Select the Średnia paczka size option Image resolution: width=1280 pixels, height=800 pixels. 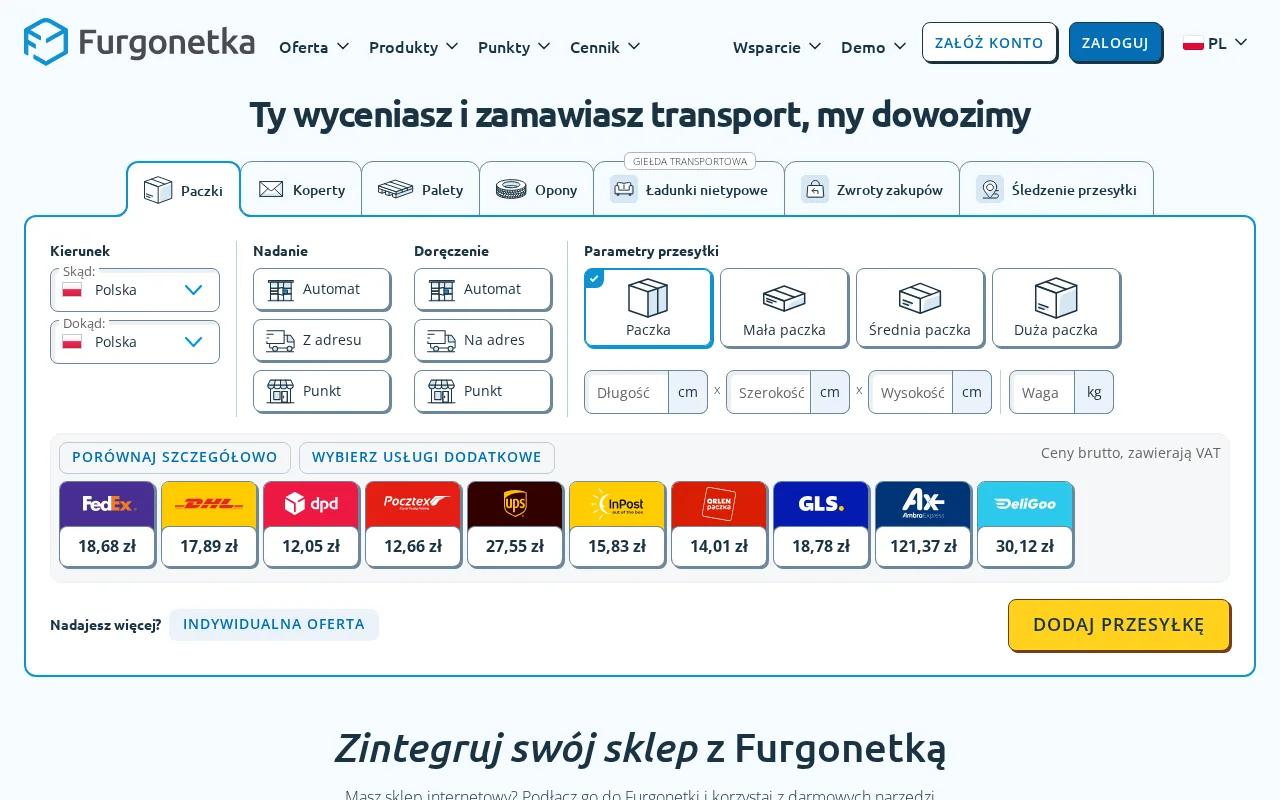921,308
